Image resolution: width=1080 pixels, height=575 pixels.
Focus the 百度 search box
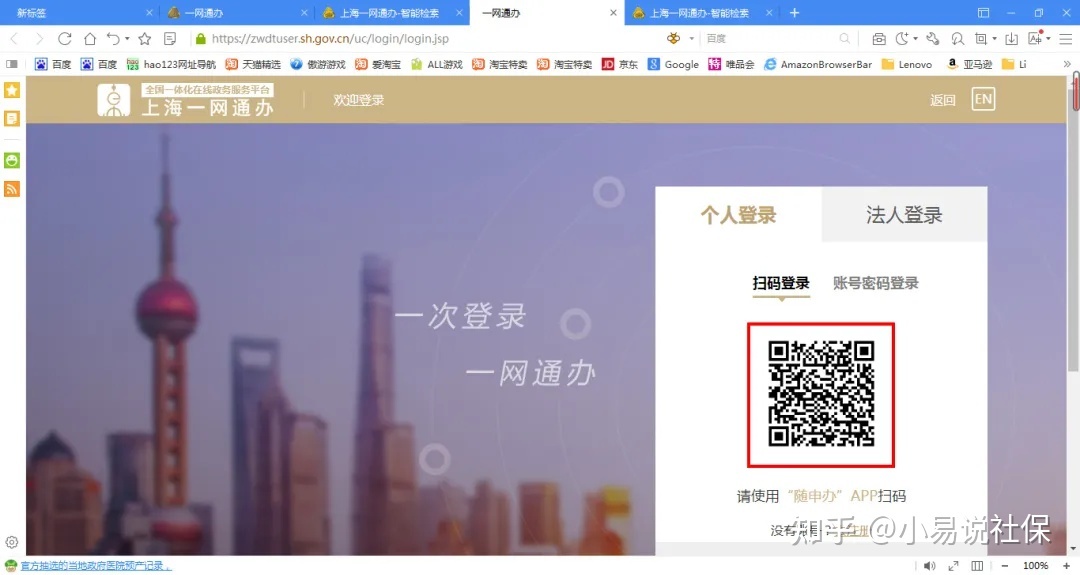[x=770, y=39]
